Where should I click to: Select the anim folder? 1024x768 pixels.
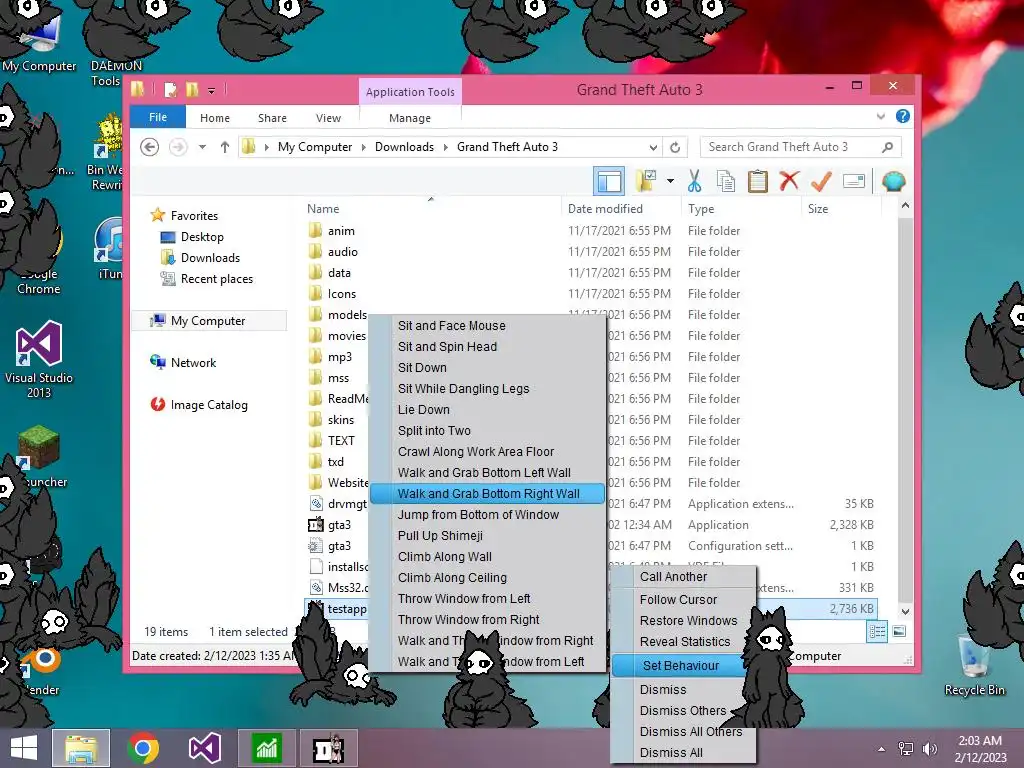coord(342,231)
